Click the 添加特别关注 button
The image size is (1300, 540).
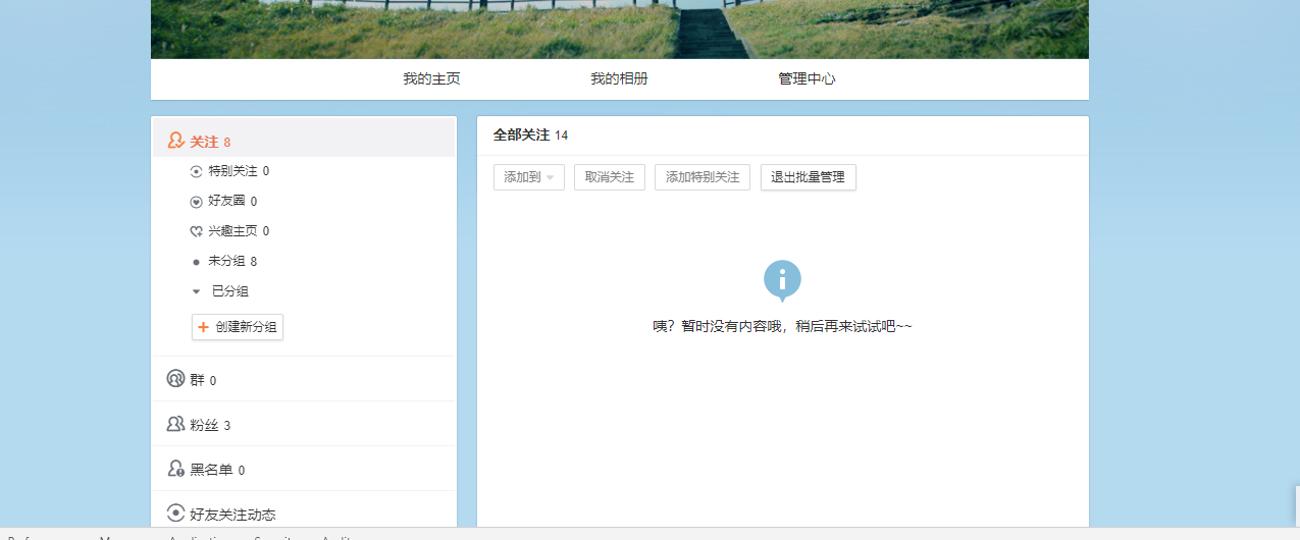tap(702, 177)
